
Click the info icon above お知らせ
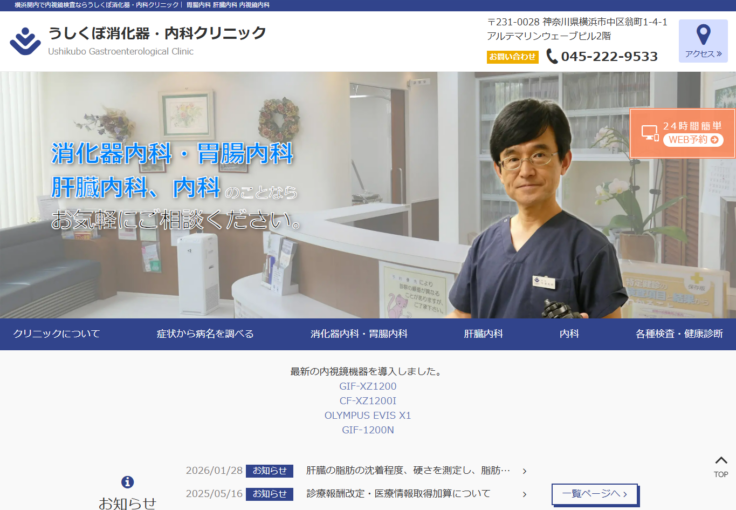pos(127,482)
